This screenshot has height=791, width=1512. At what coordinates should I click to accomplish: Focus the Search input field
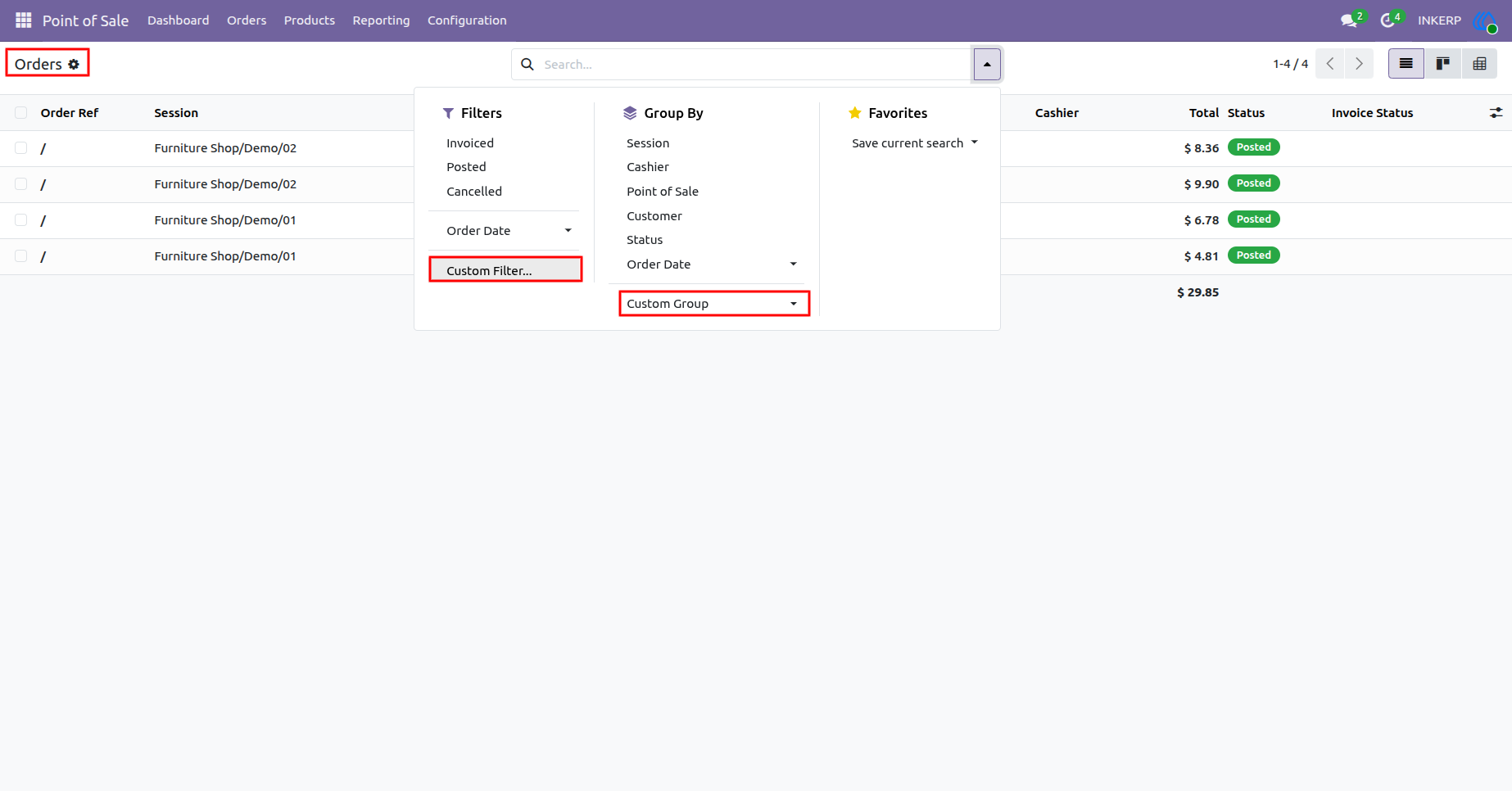[754, 64]
